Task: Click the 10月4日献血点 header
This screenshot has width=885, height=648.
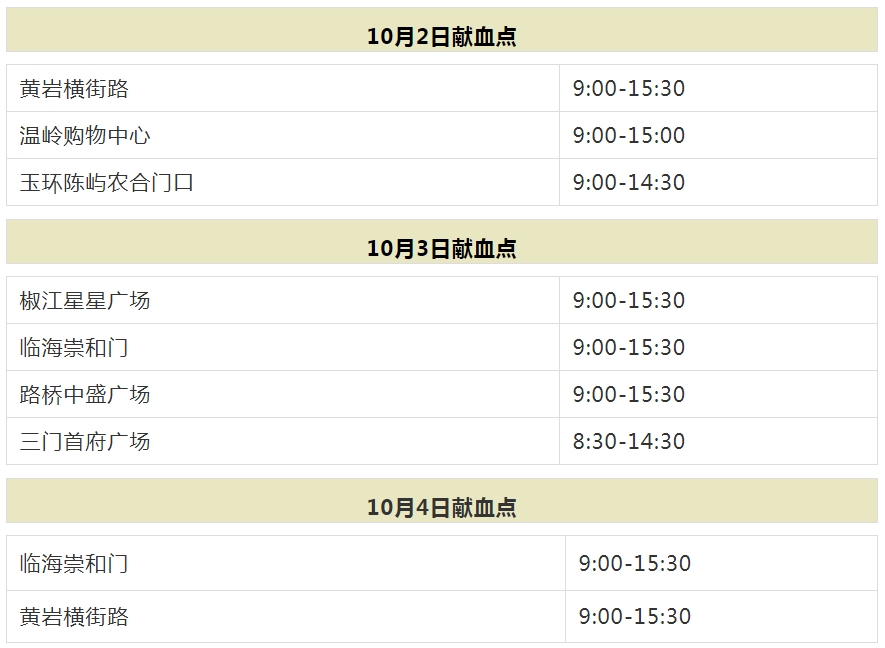Action: pyautogui.click(x=441, y=507)
